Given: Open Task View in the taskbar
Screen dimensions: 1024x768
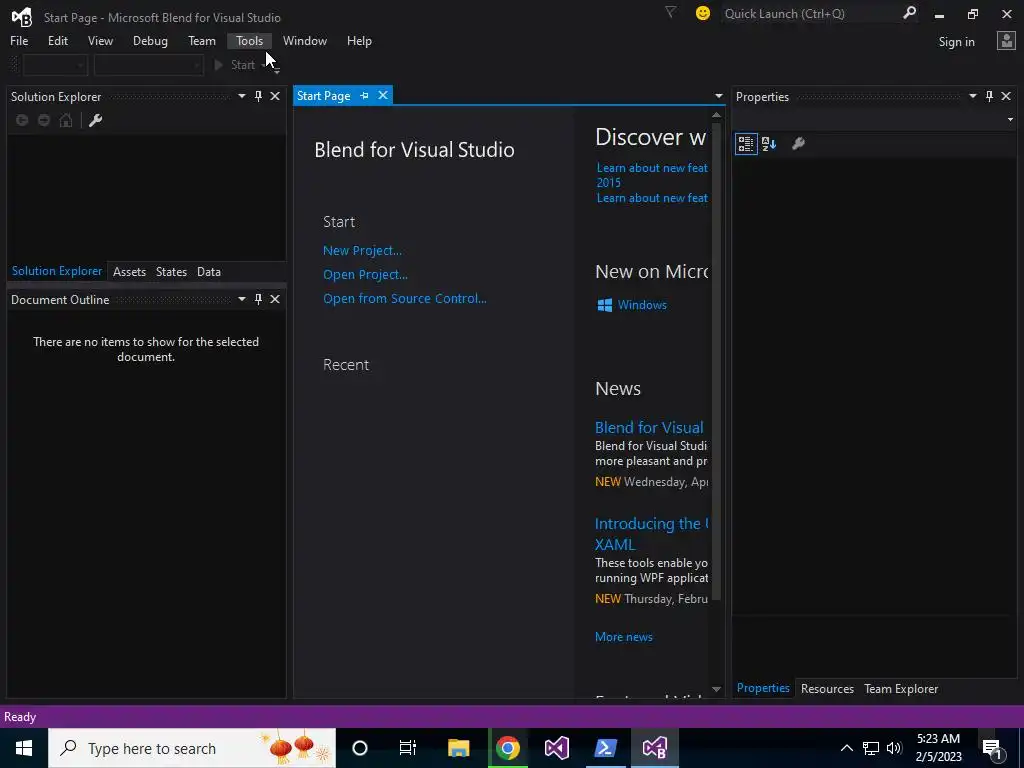Looking at the screenshot, I should [408, 748].
